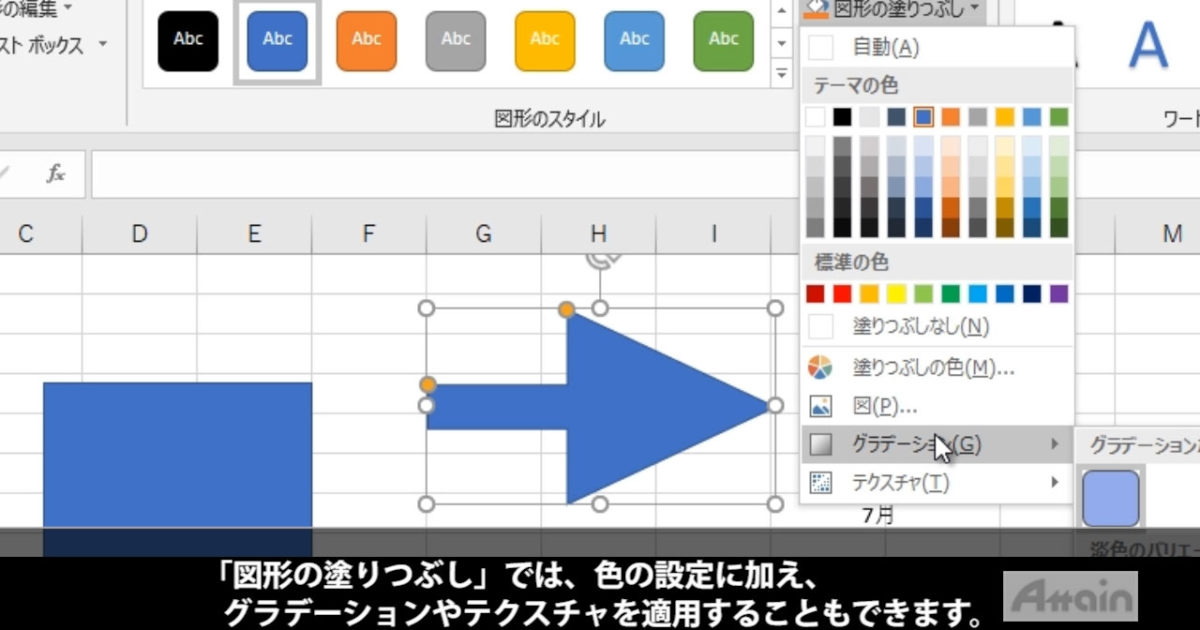Click the shape styles gallery down arrow
Viewport: 1200px width, 630px height.
click(782, 42)
